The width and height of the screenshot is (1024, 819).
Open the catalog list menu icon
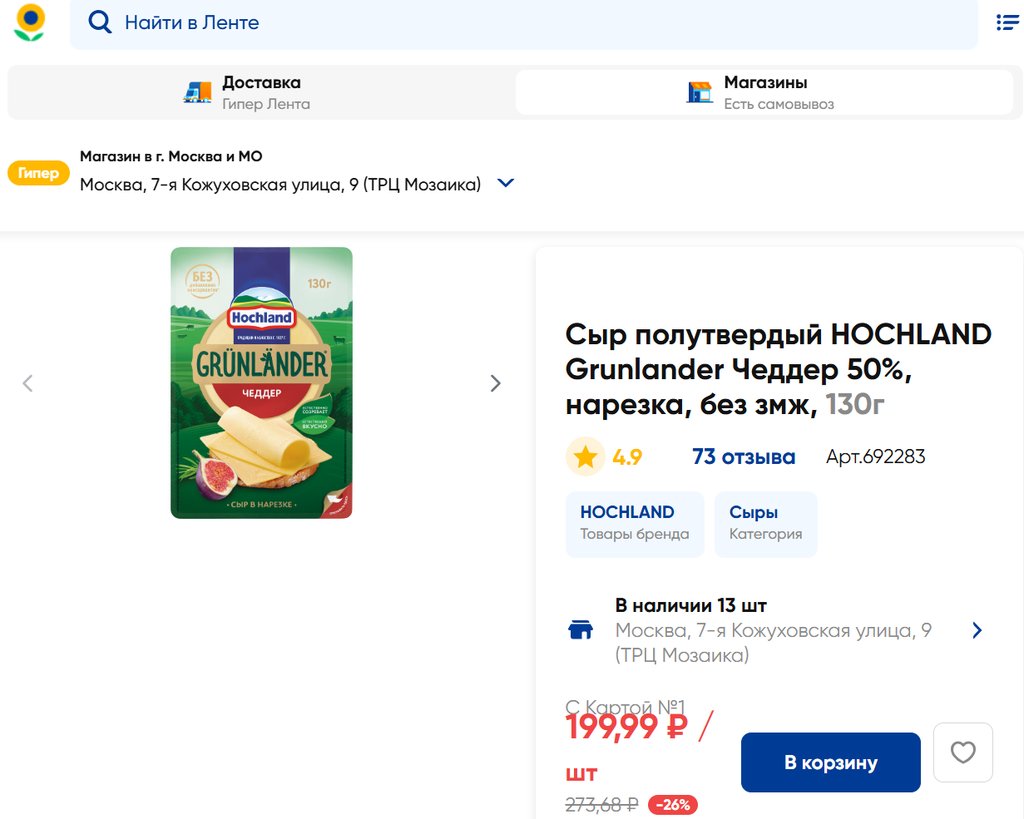pyautogui.click(x=1007, y=22)
